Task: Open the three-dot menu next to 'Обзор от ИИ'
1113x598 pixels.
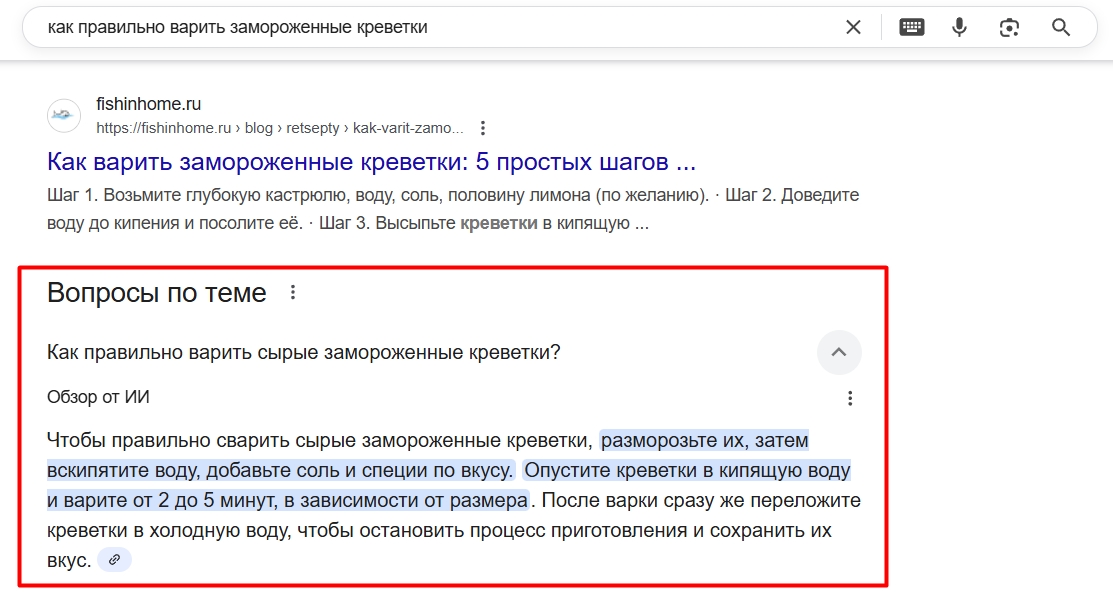Action: coord(850,397)
